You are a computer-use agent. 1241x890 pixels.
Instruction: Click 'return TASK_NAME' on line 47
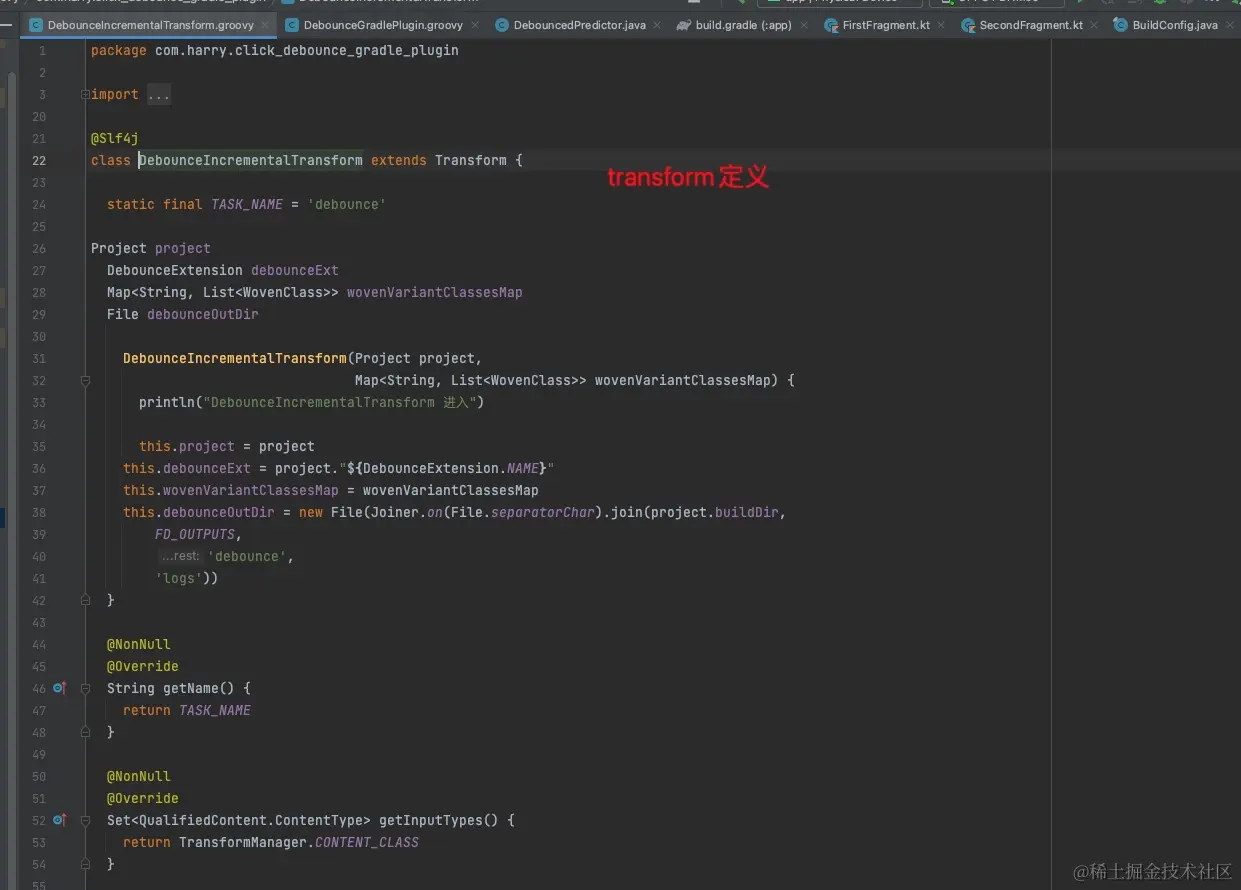187,710
